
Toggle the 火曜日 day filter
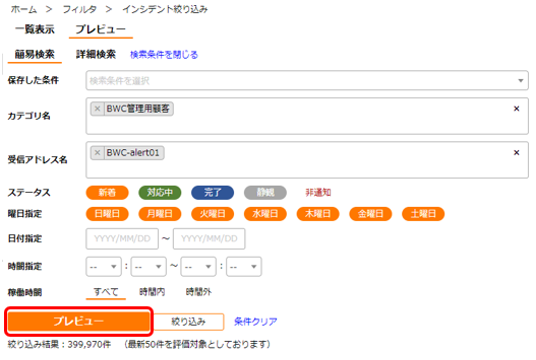click(x=213, y=214)
